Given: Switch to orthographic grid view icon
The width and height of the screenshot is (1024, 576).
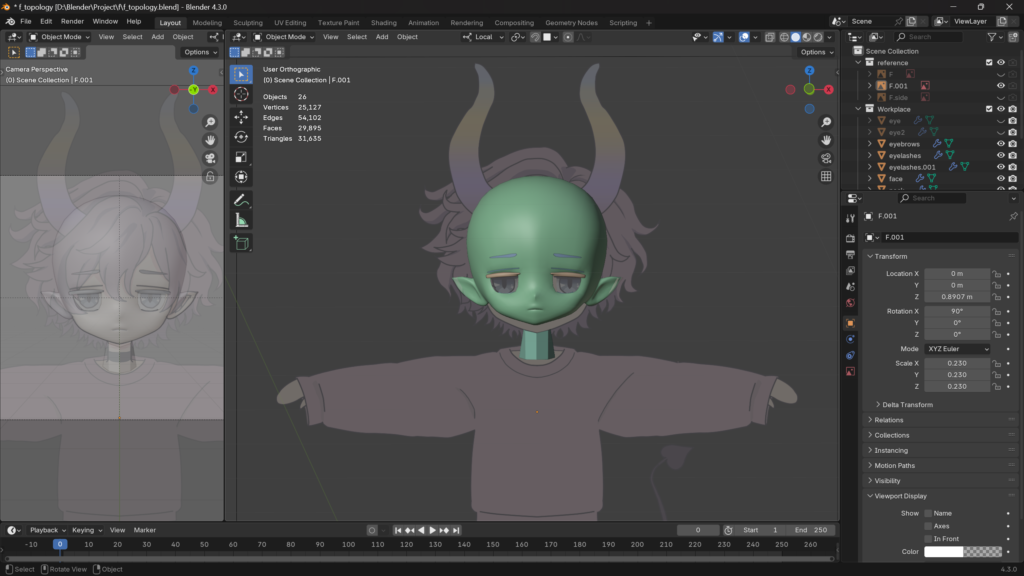Looking at the screenshot, I should click(826, 176).
